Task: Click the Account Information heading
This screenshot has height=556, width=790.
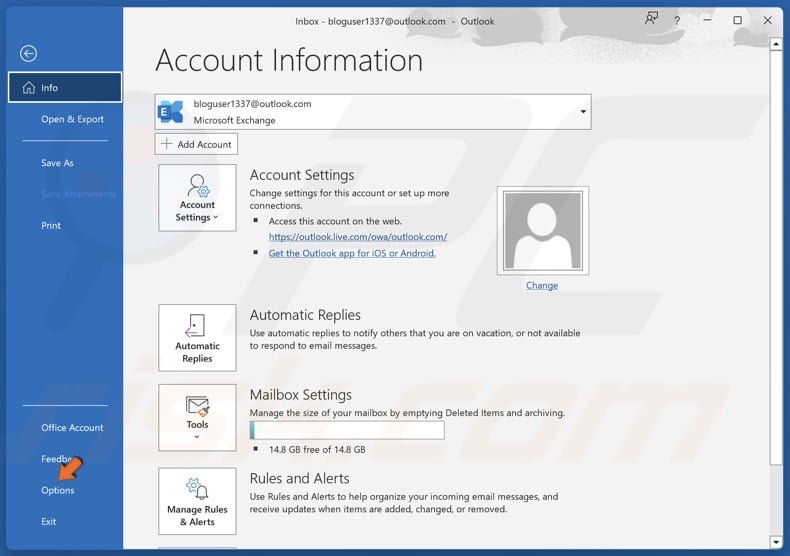Action: pyautogui.click(x=289, y=60)
